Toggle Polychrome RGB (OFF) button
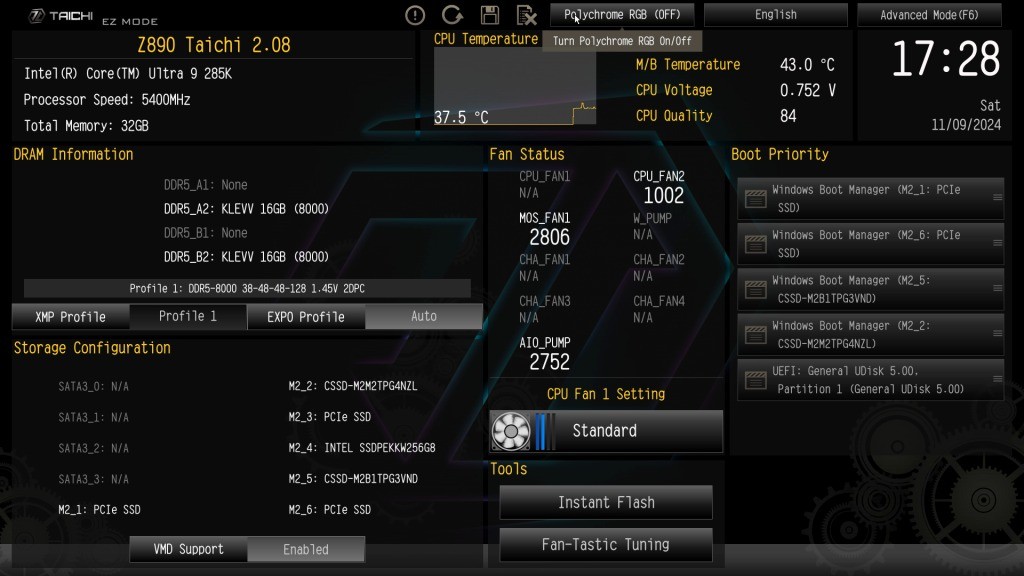This screenshot has height=576, width=1024. [x=622, y=14]
